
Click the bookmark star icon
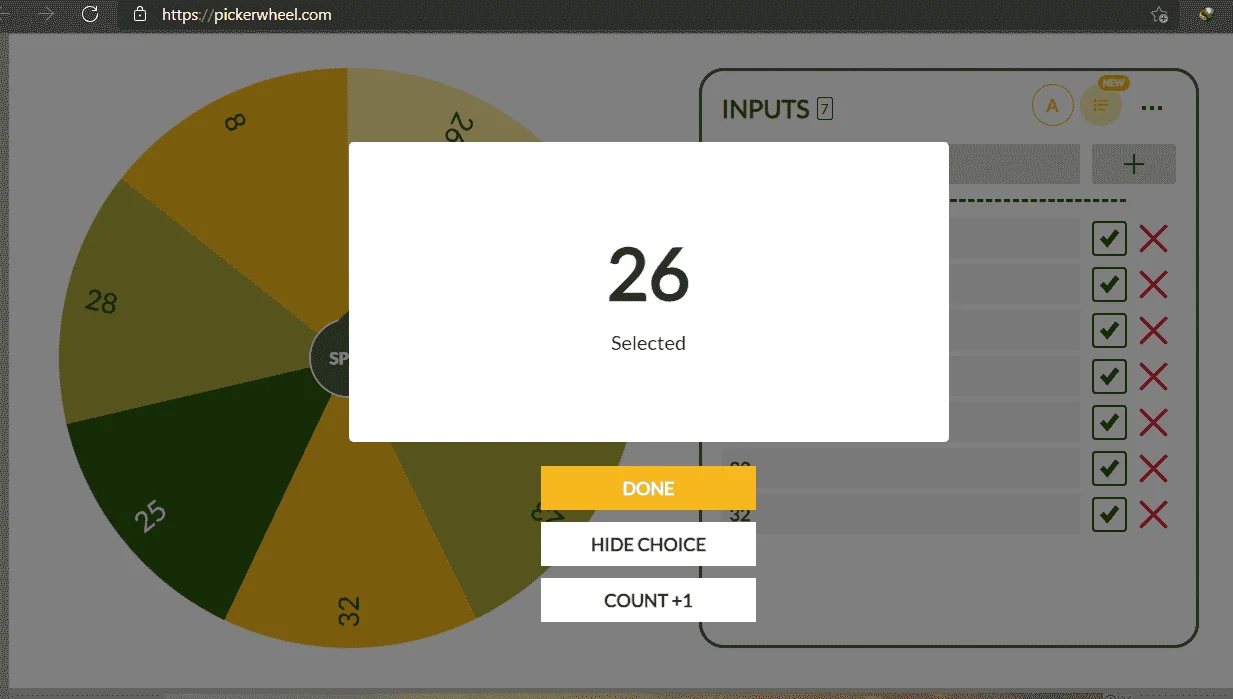tap(1159, 14)
